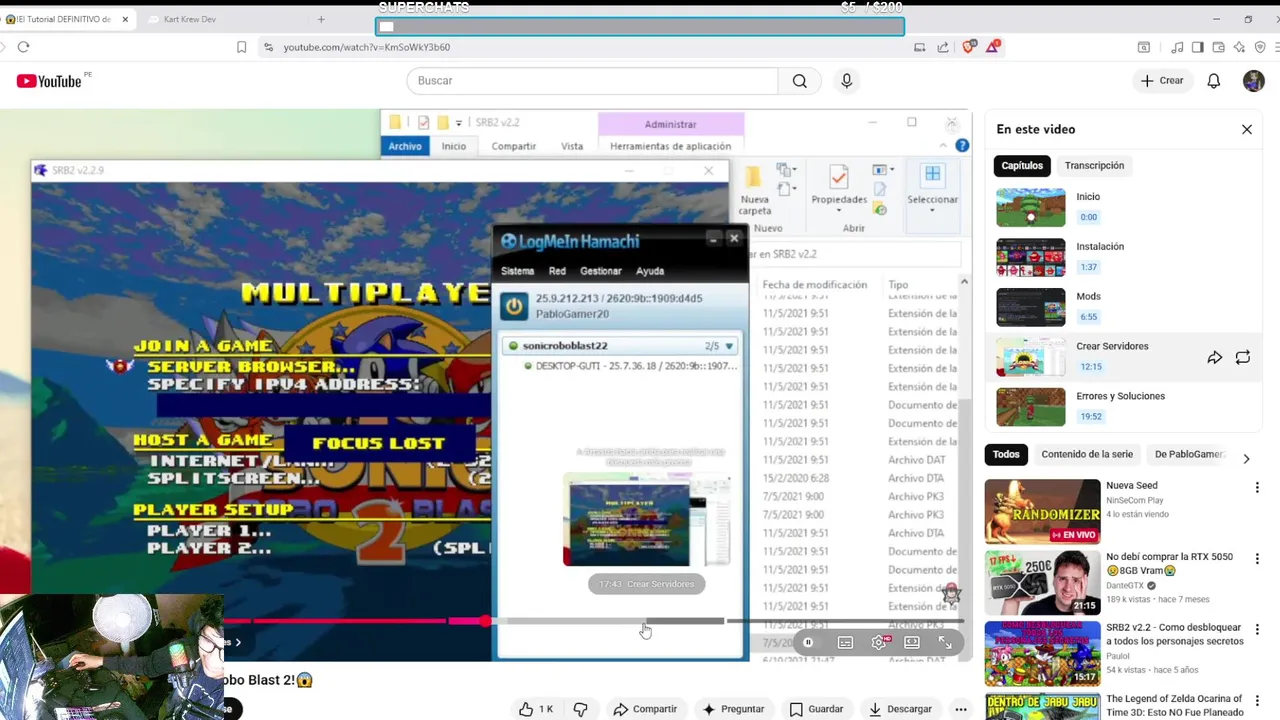This screenshot has height=720, width=1280.
Task: Open the Explorer Vista ribbon tab in video
Action: (572, 146)
